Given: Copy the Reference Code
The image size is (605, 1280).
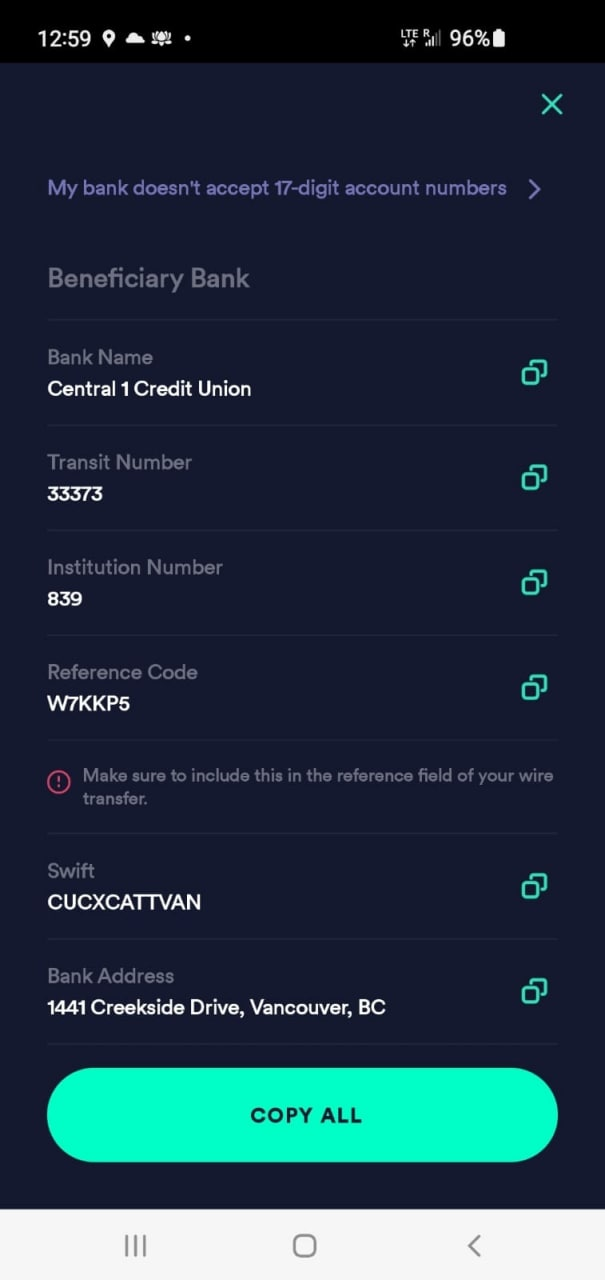Looking at the screenshot, I should (534, 687).
